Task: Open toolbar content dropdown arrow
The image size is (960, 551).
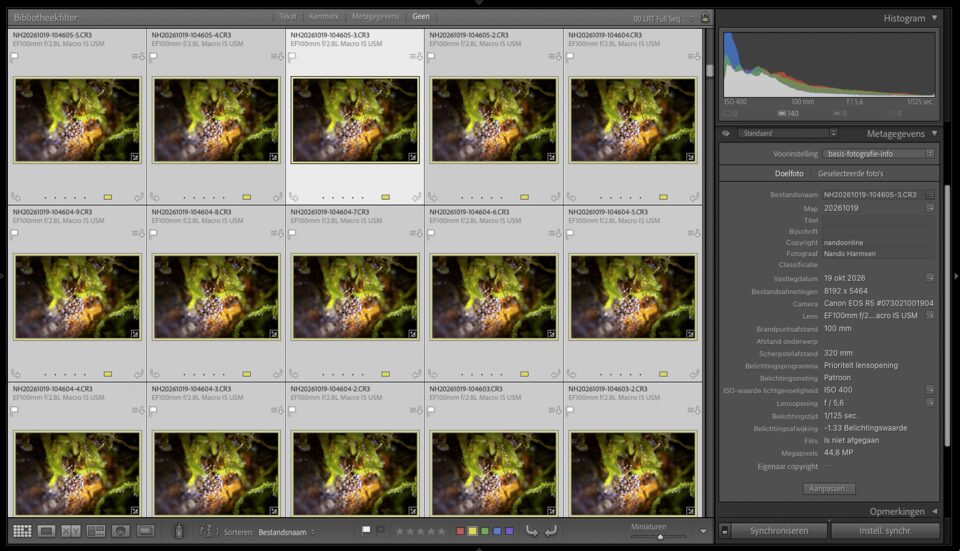Action: [703, 531]
